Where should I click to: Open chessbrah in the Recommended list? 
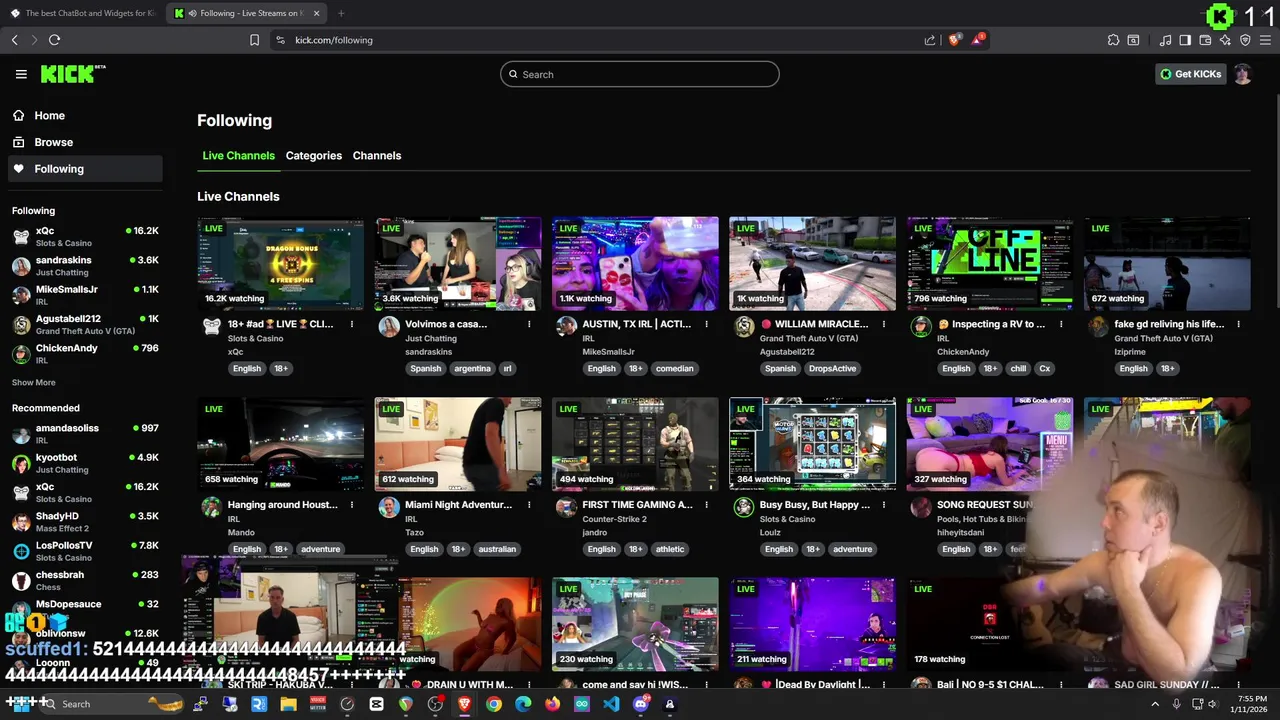pos(84,580)
